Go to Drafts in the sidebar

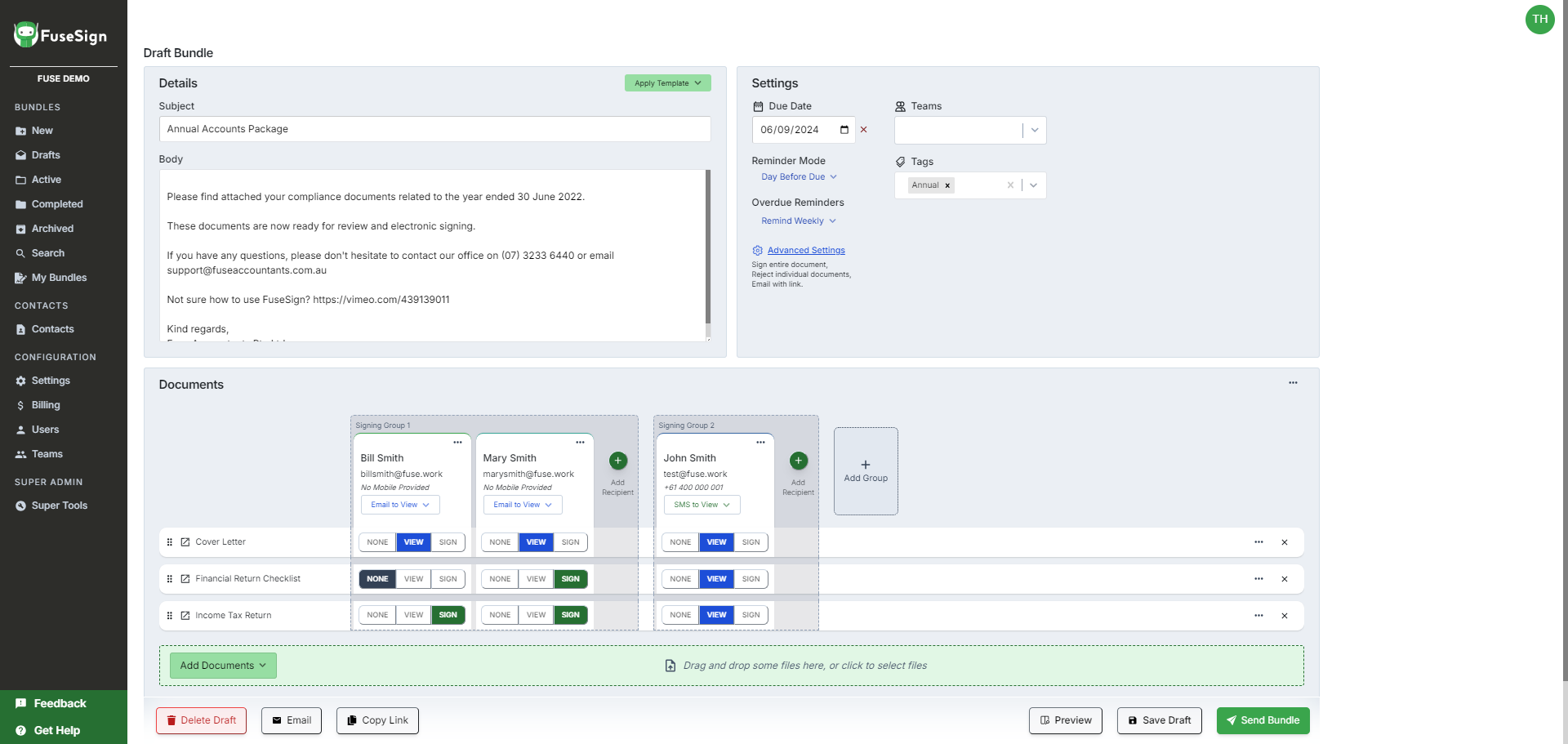pos(46,155)
